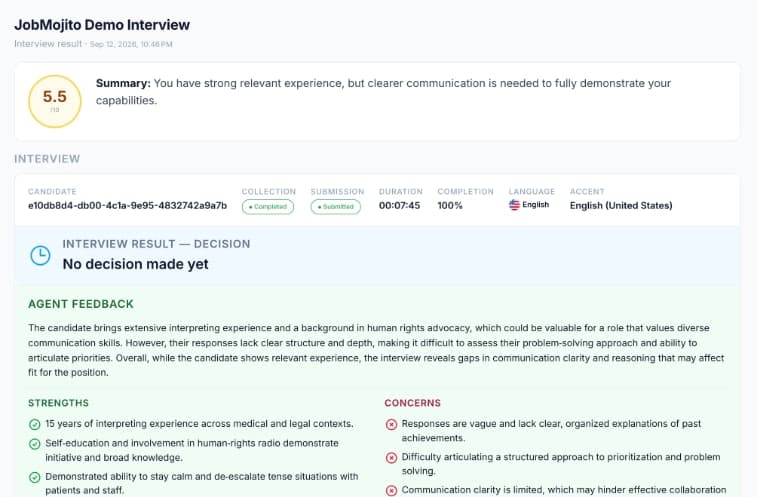Click the English language value
This screenshot has width=757, height=497.
535,205
